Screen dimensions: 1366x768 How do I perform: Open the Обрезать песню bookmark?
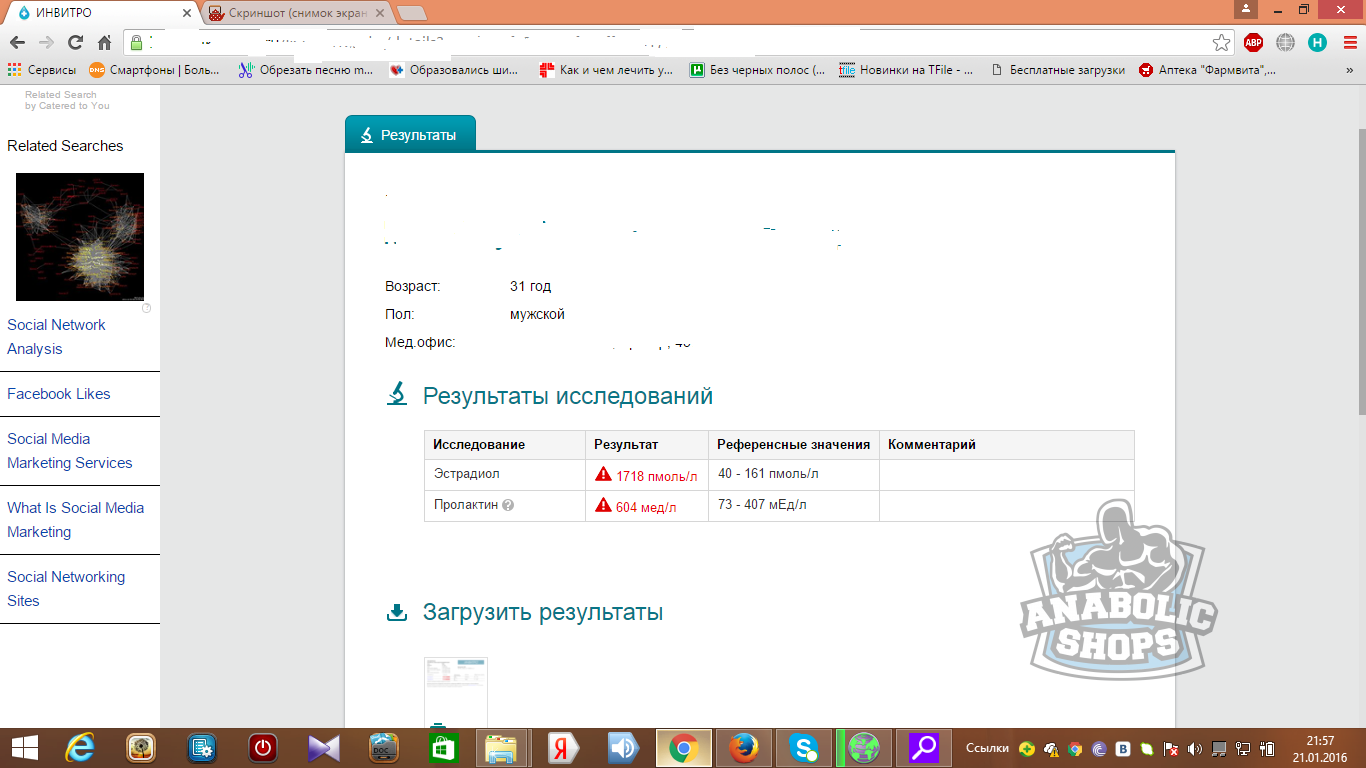(x=306, y=70)
